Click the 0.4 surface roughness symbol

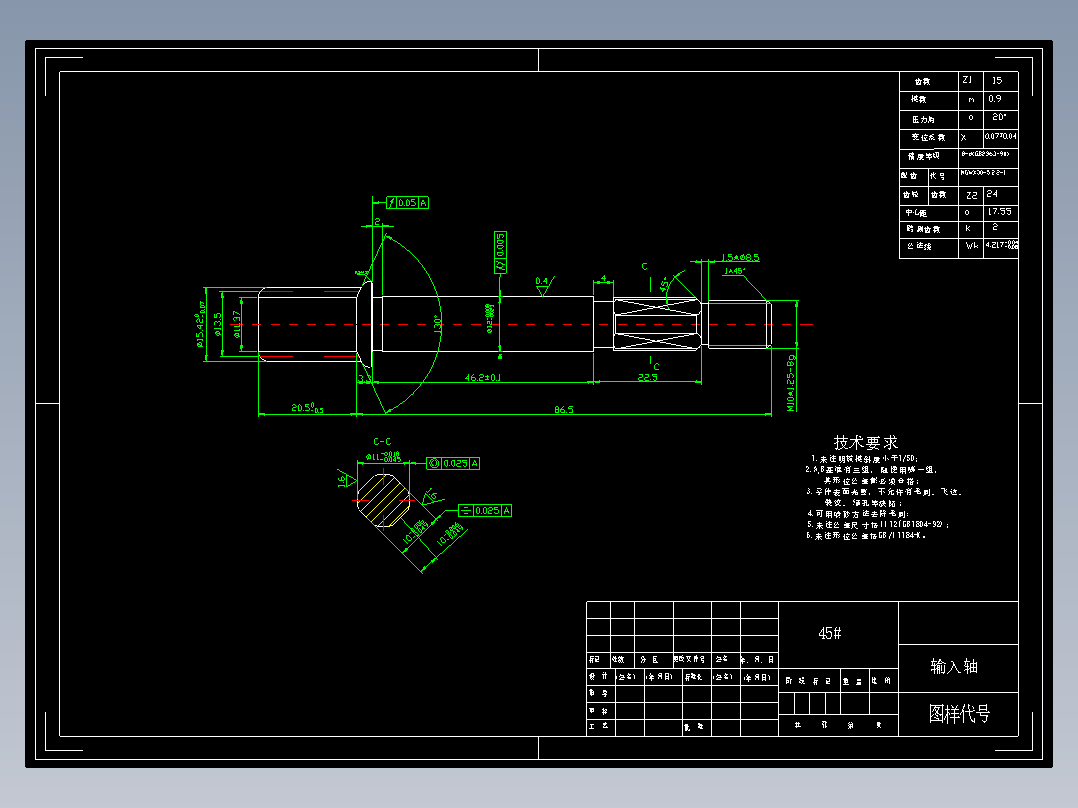(544, 285)
